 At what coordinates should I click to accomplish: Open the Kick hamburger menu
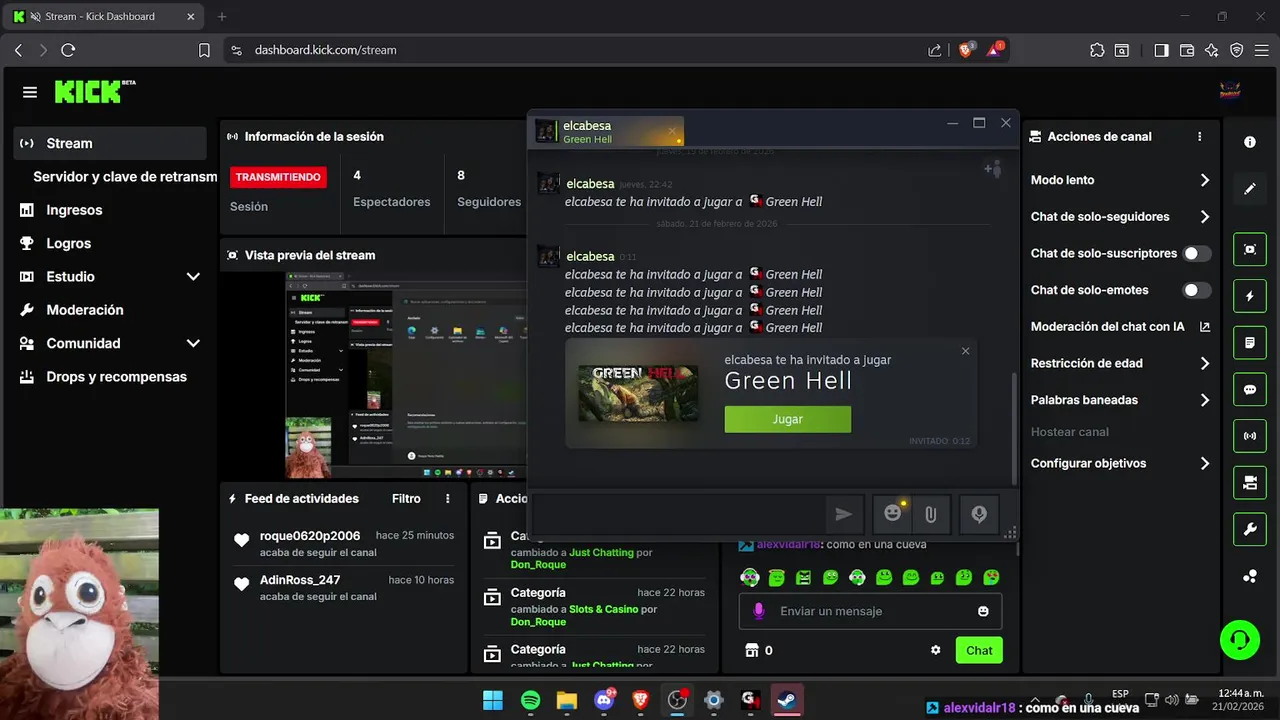tap(30, 92)
